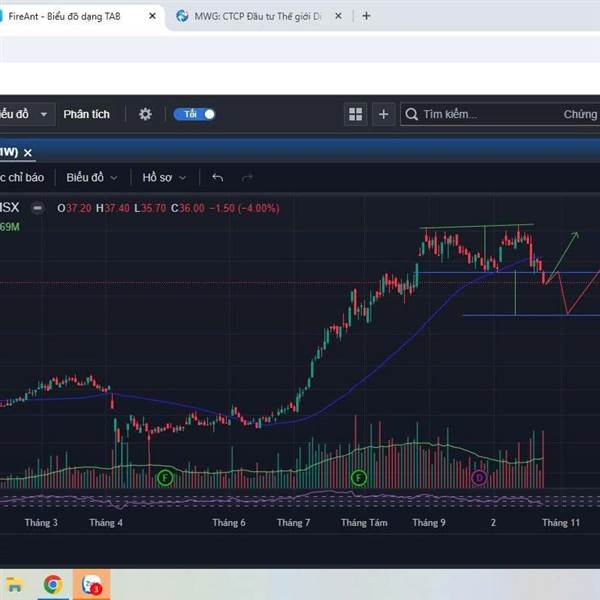Expand the "Hồ sơ" dropdown
Viewport: 600px width, 600px height.
[164, 177]
